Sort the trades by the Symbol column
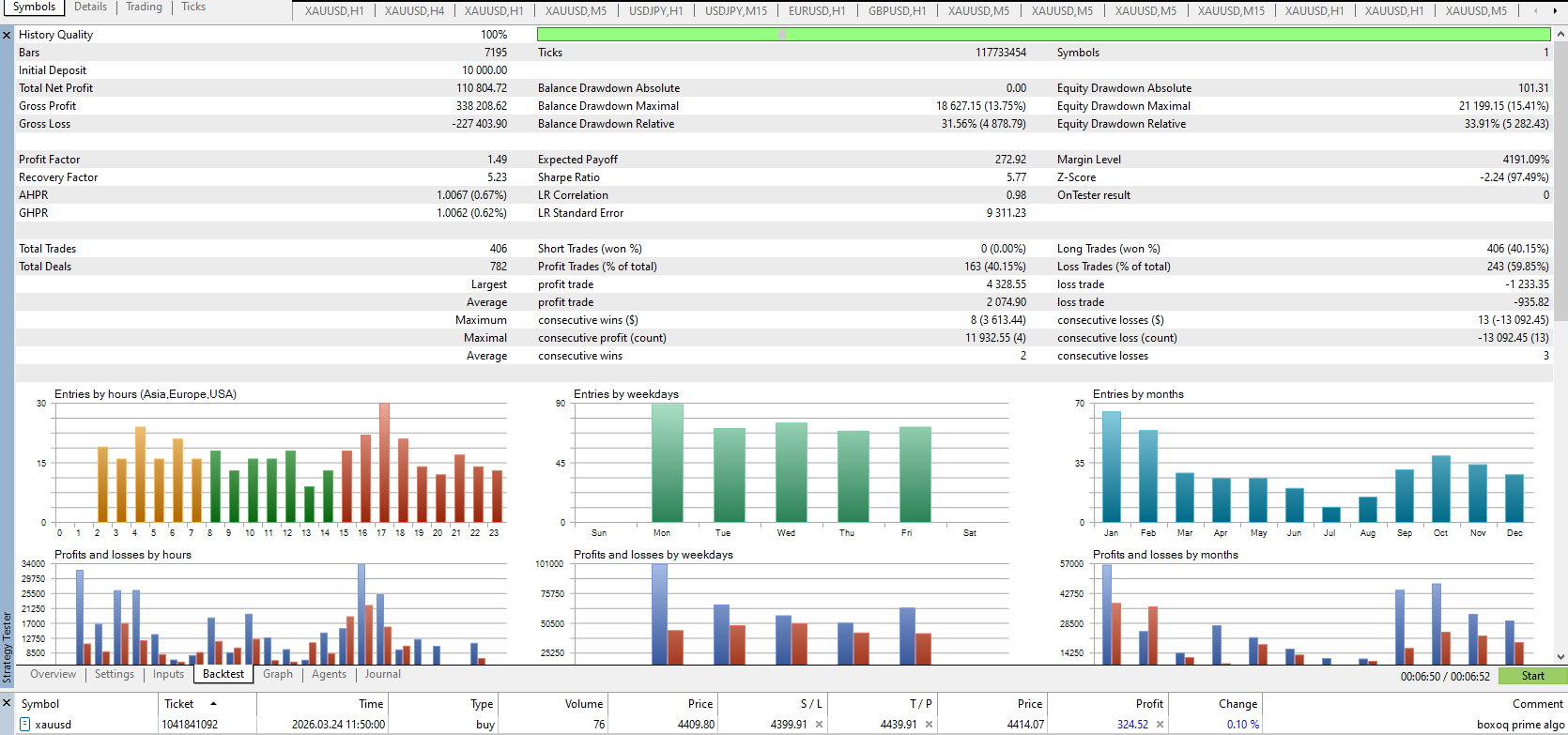Screen dimensions: 1568x735 coord(40,704)
